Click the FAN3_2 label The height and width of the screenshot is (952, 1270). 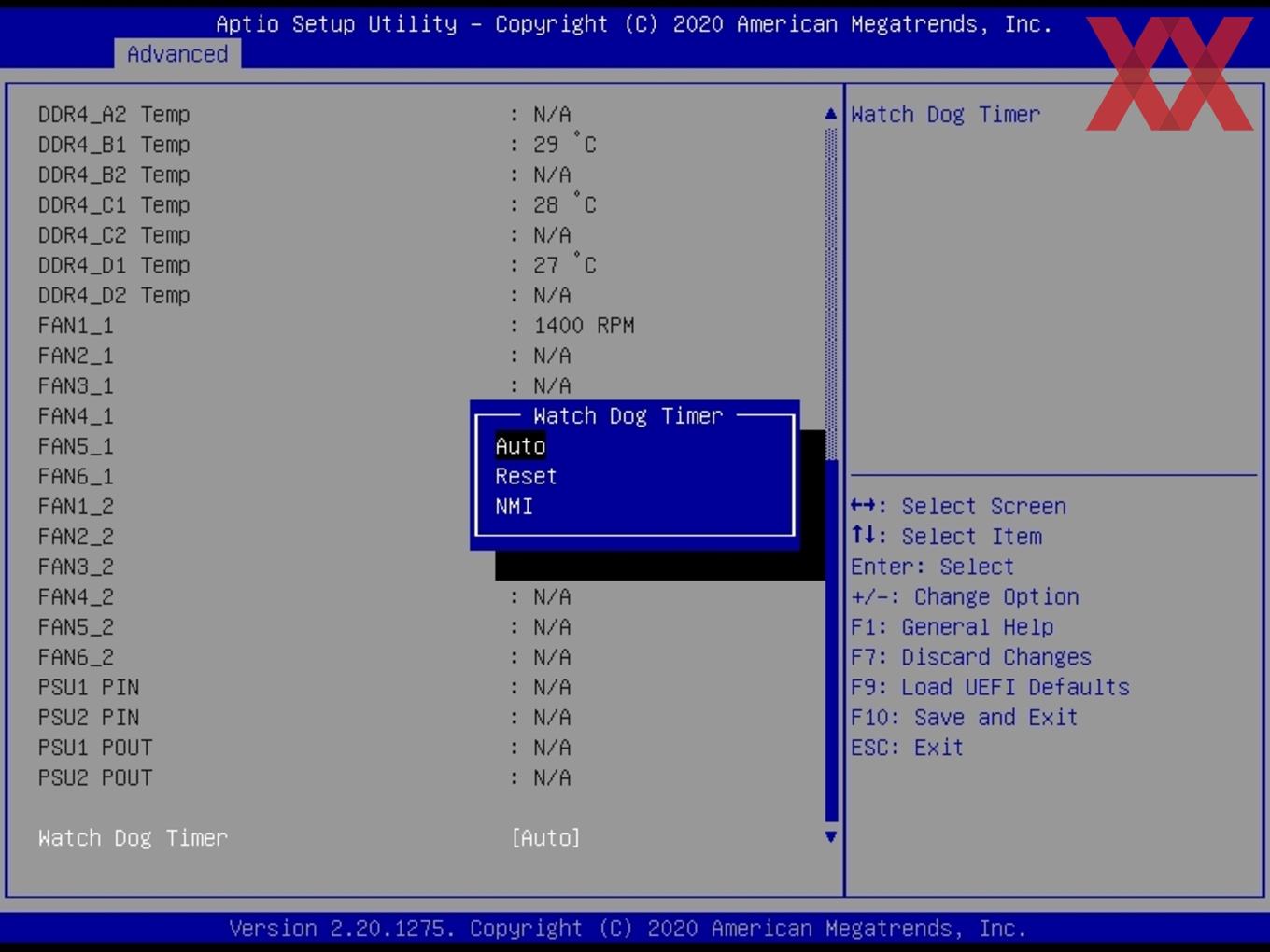[76, 567]
